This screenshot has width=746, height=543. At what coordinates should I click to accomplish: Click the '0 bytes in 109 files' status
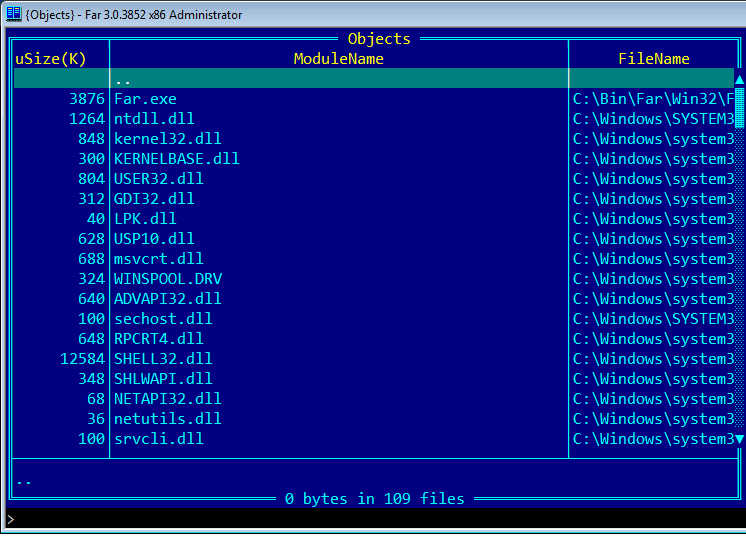coord(374,499)
